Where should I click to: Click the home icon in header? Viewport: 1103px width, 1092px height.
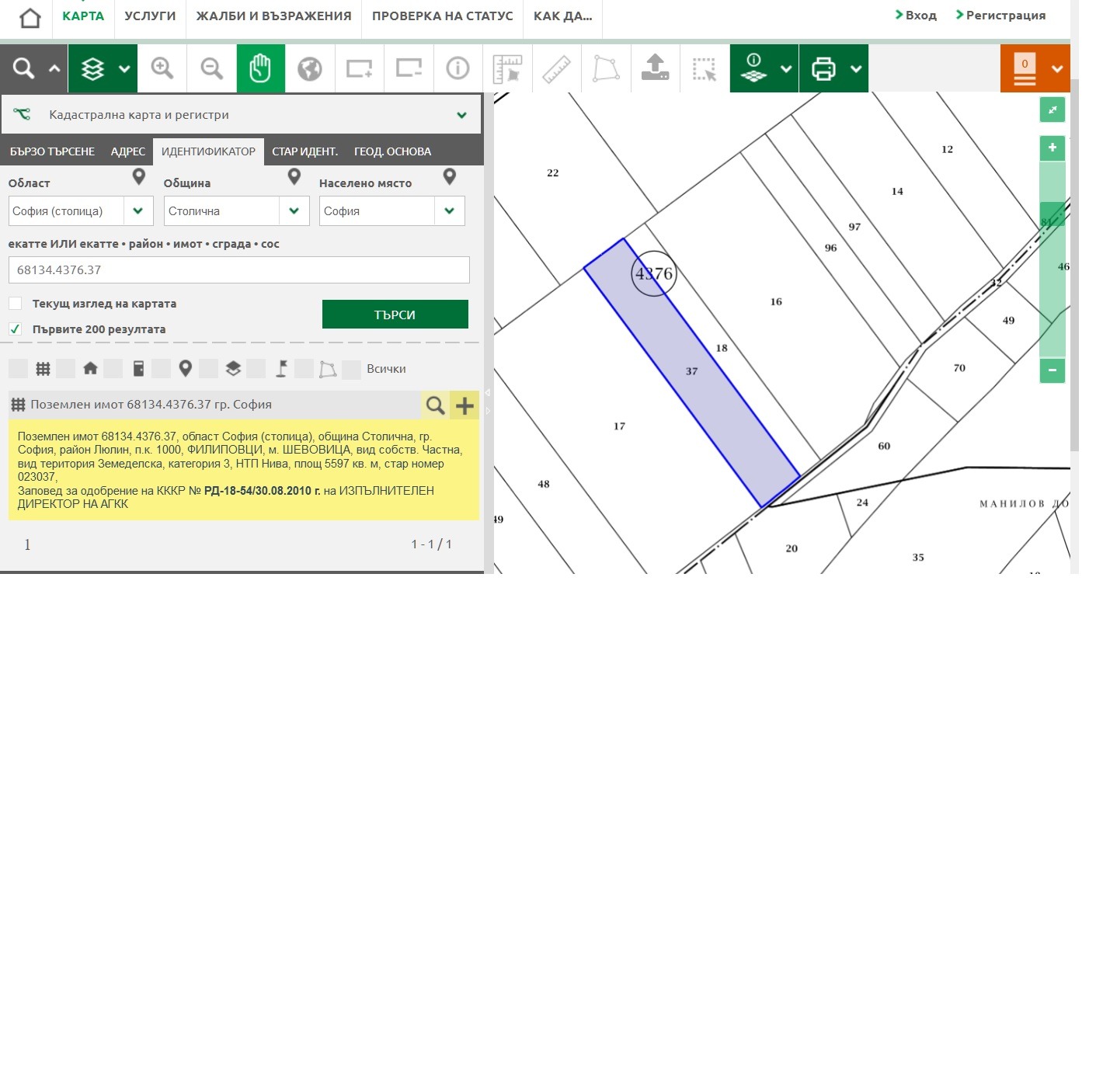30,18
